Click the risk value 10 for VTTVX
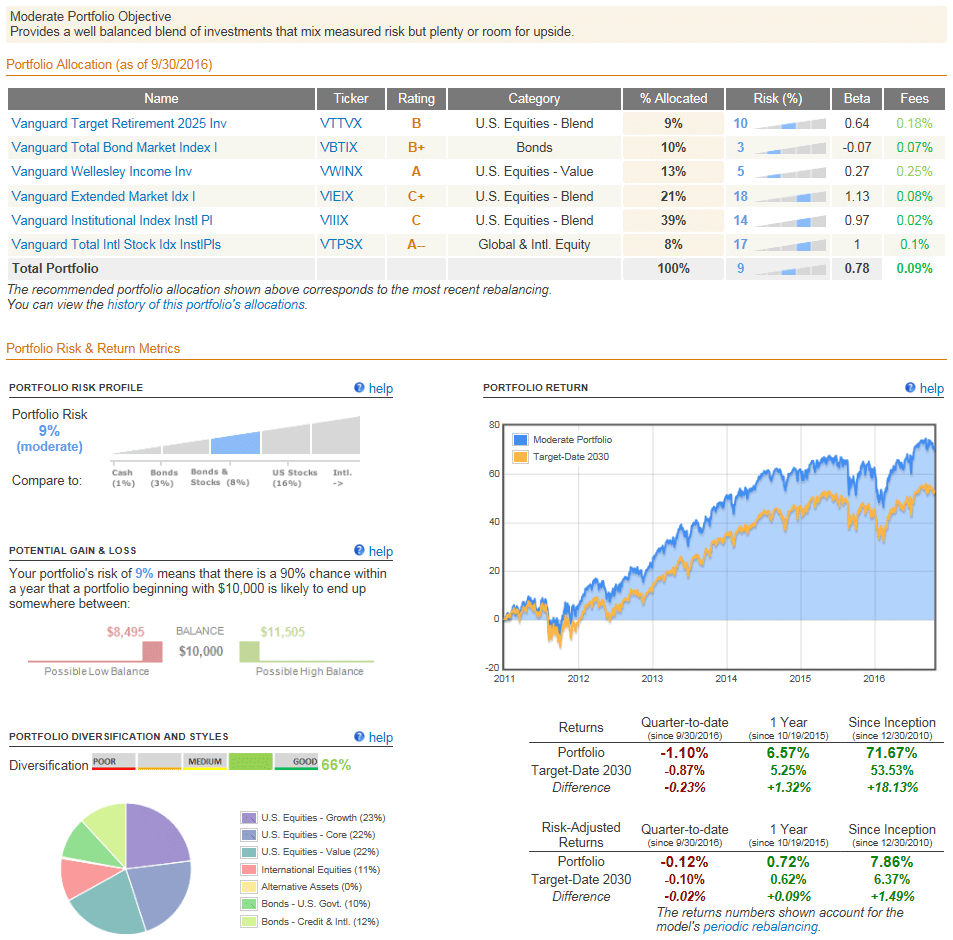Viewport: 953px width, 940px height. [x=740, y=123]
